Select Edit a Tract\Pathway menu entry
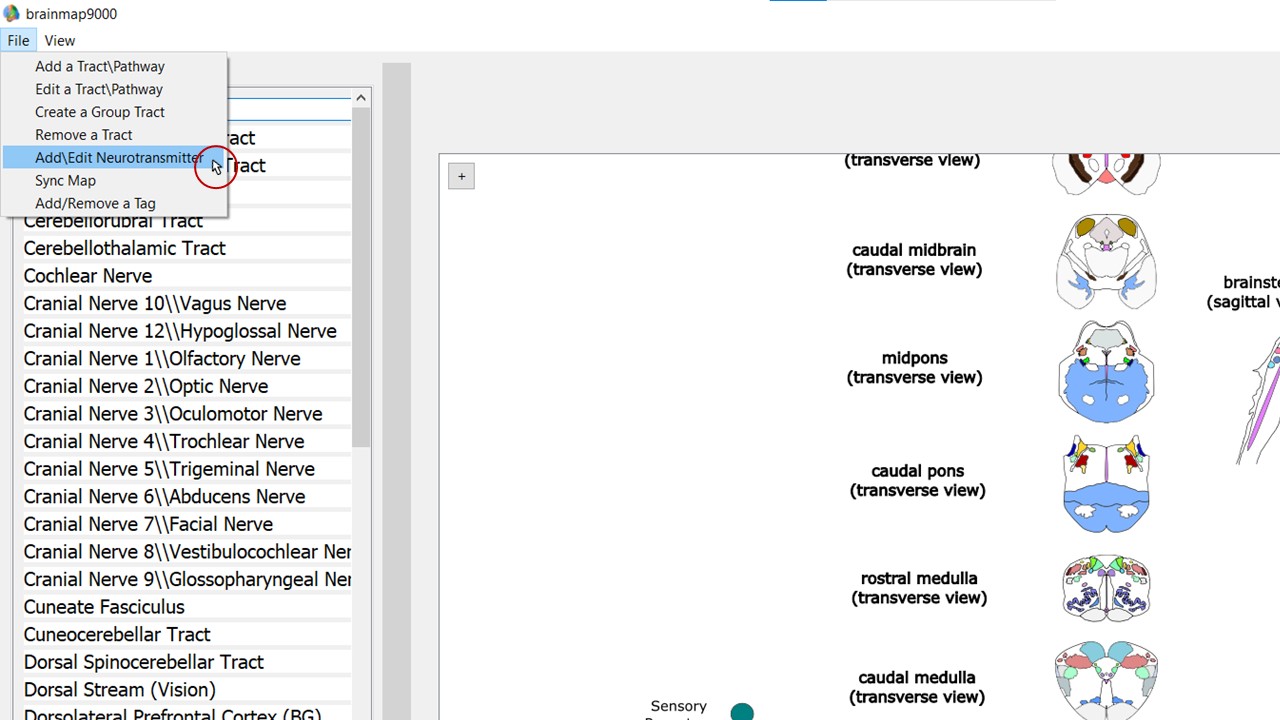The image size is (1280, 720). (99, 89)
